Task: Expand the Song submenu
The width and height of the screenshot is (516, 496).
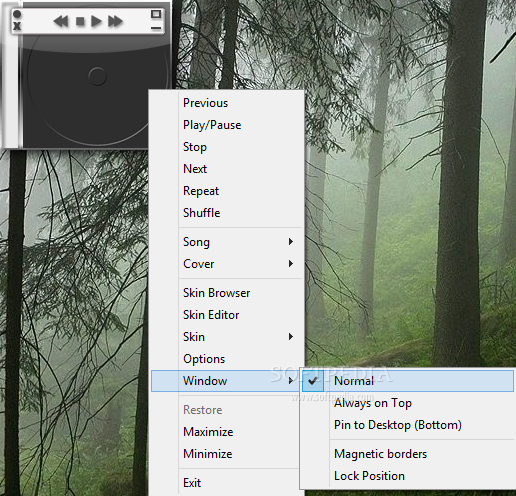Action: [227, 242]
